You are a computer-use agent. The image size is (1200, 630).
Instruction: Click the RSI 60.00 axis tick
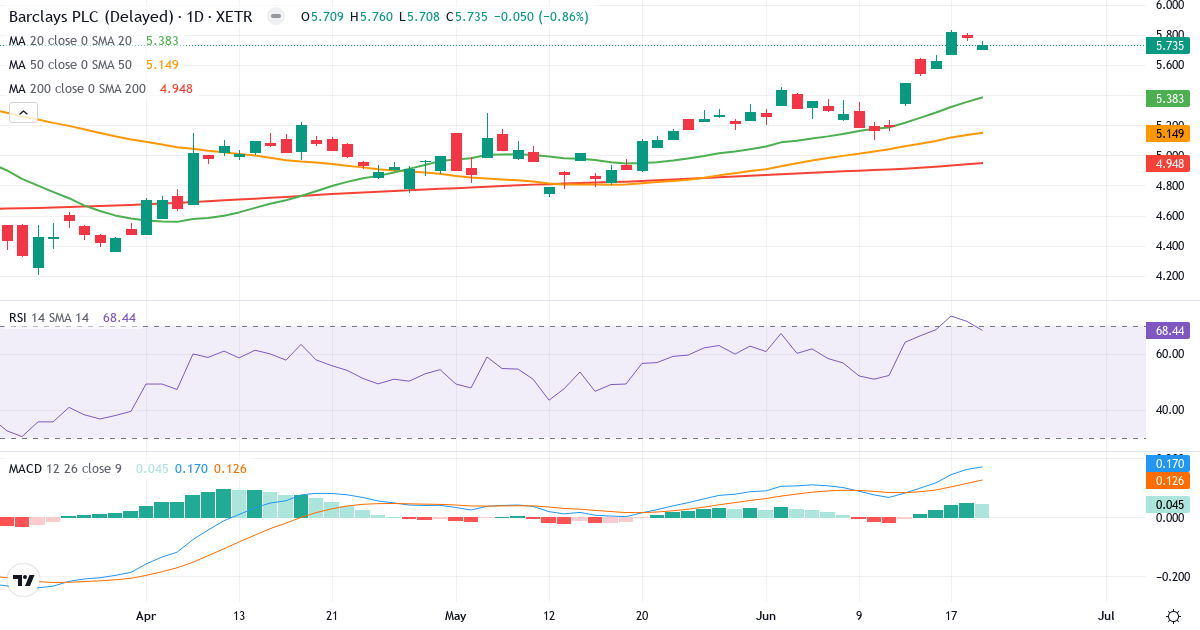click(1170, 354)
